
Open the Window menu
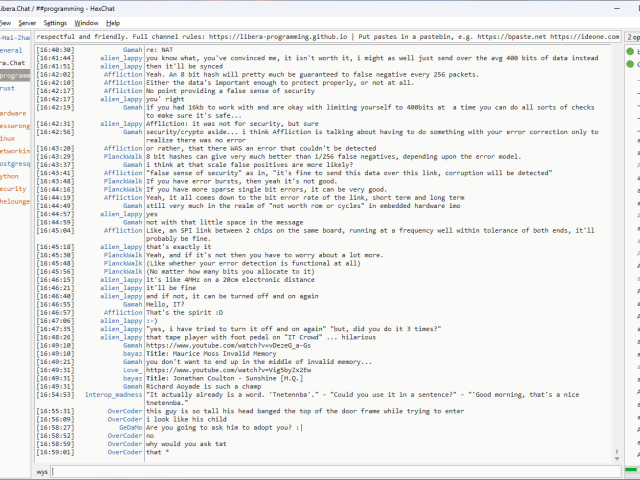(87, 22)
